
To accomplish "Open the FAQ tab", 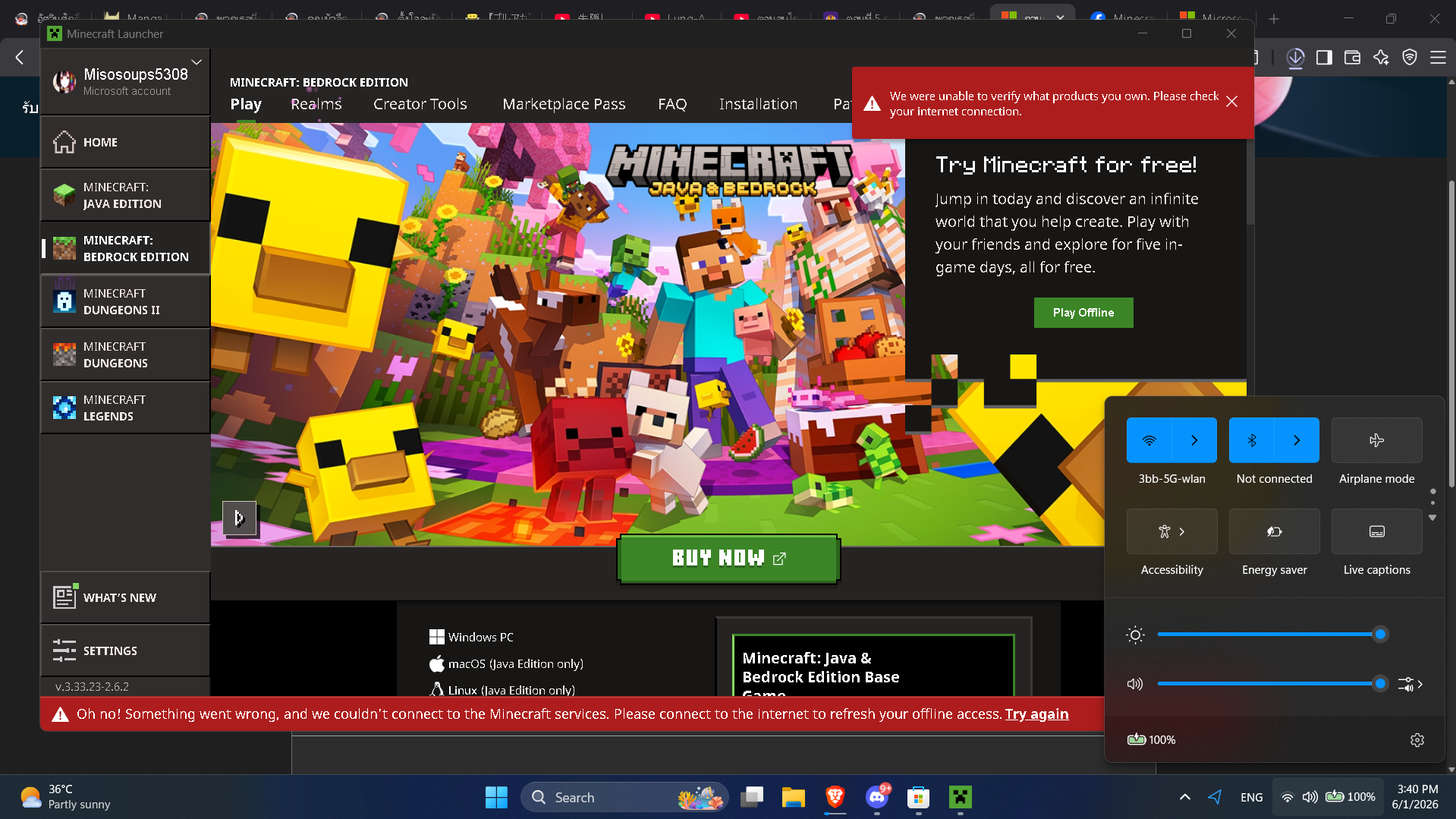I will click(672, 104).
